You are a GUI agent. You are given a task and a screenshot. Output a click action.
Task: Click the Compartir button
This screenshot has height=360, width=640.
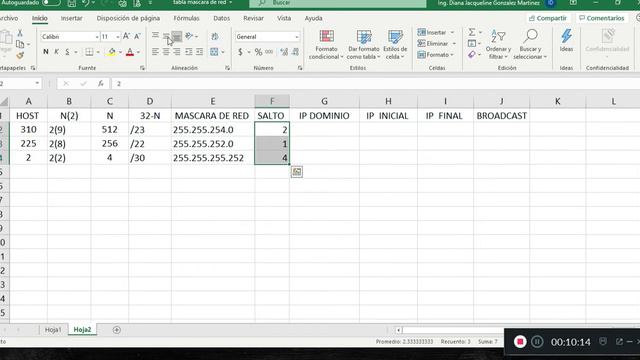pos(548,18)
